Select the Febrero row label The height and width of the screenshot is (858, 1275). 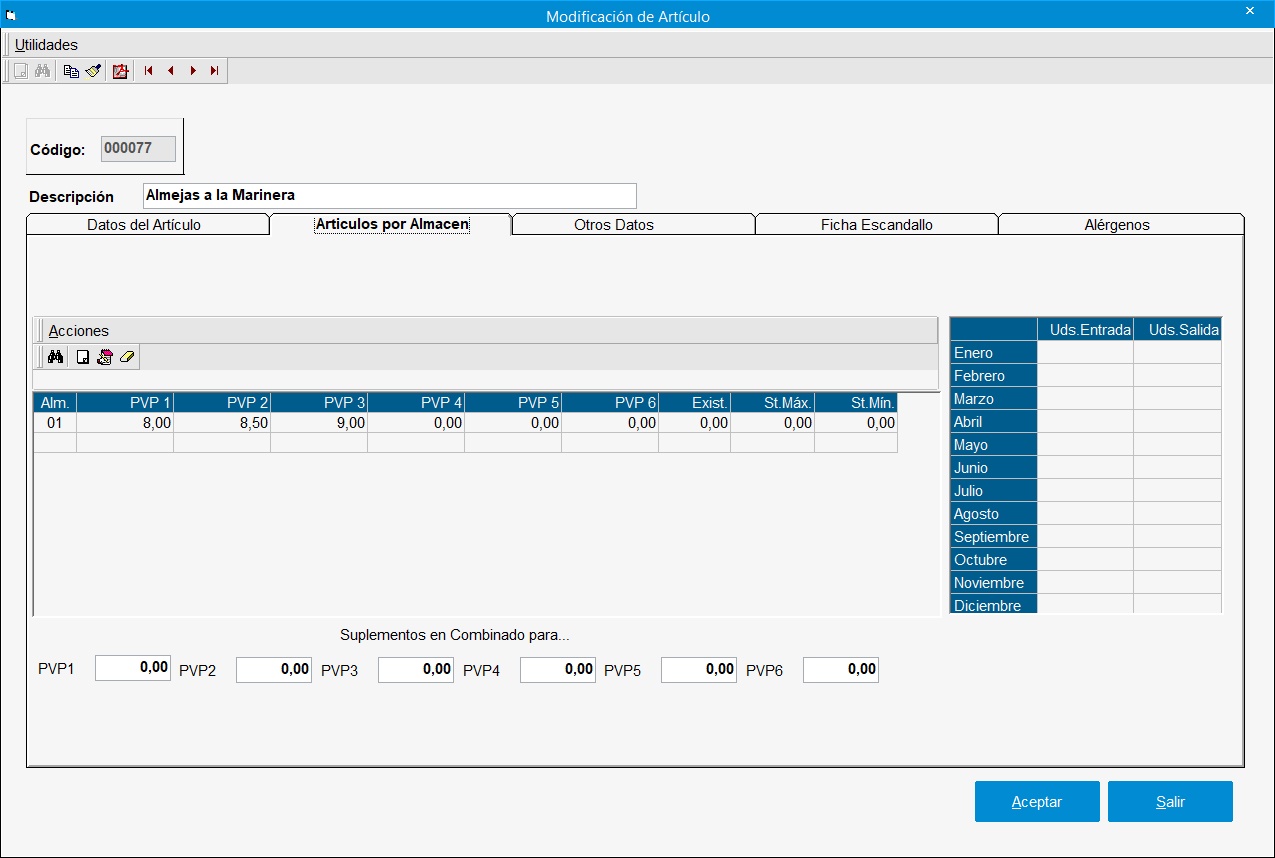click(x=994, y=375)
